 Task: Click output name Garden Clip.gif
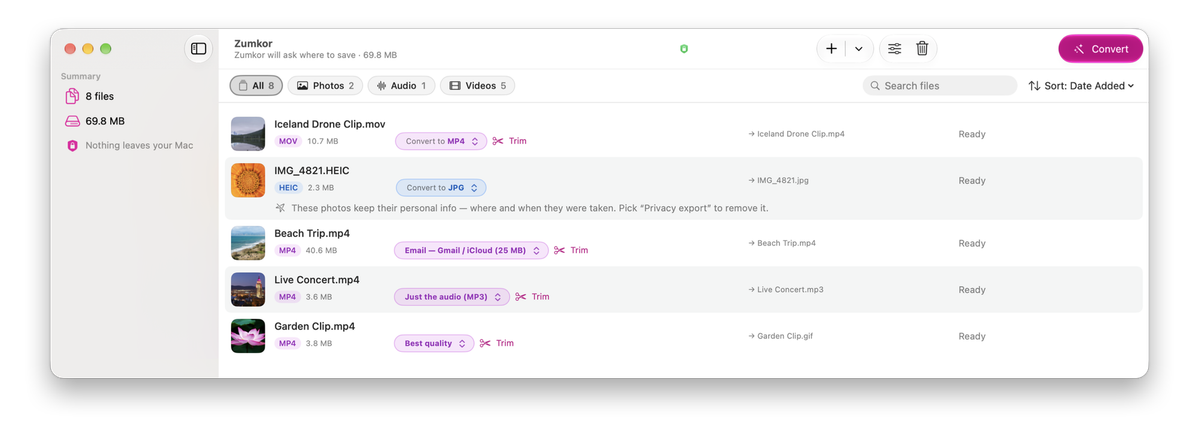tap(785, 336)
